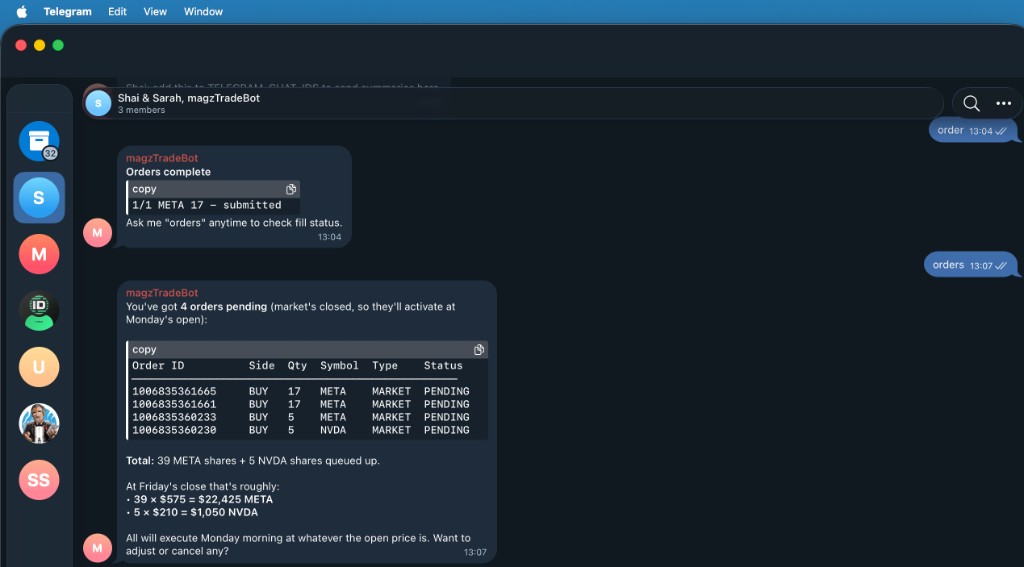Image resolution: width=1024 pixels, height=567 pixels.
Task: Open the orange U chat in sidebar
Action: click(x=39, y=366)
